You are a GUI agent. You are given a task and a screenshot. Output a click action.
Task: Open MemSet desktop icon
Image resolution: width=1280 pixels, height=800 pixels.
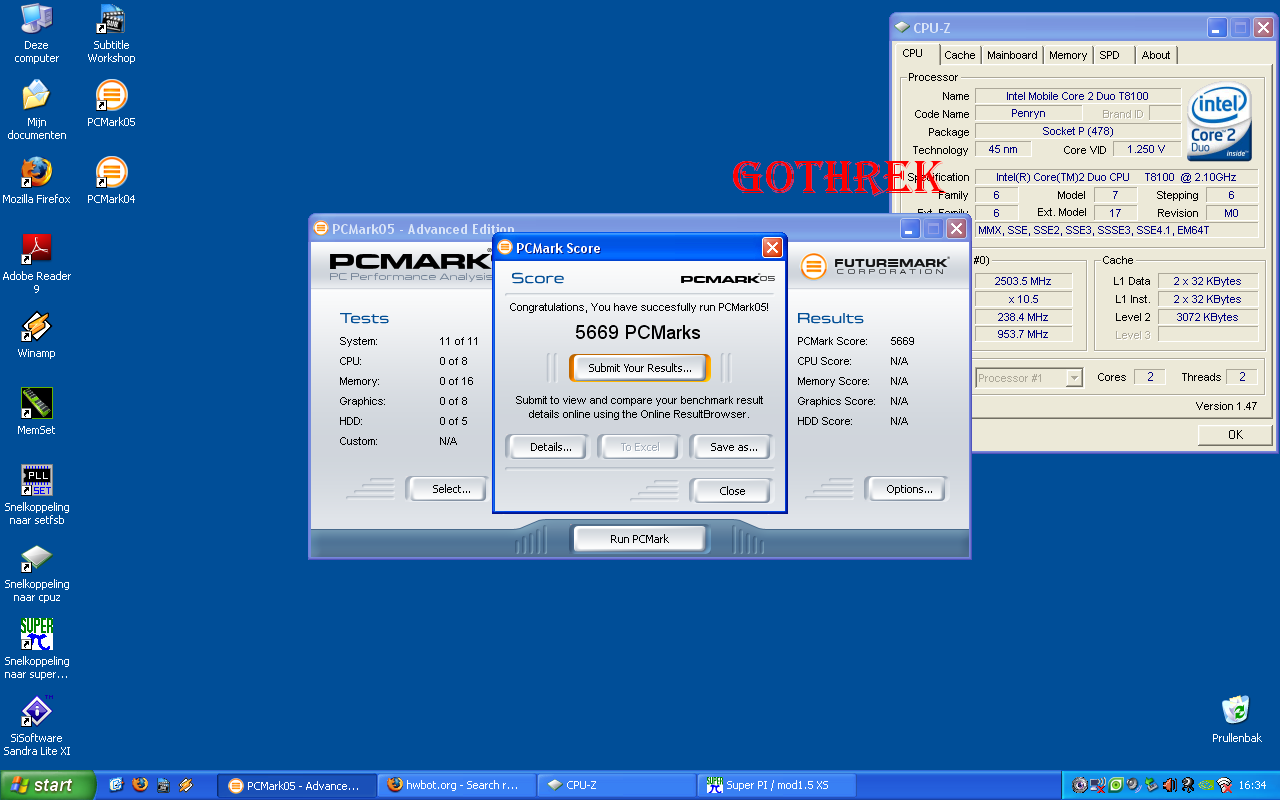pos(37,412)
